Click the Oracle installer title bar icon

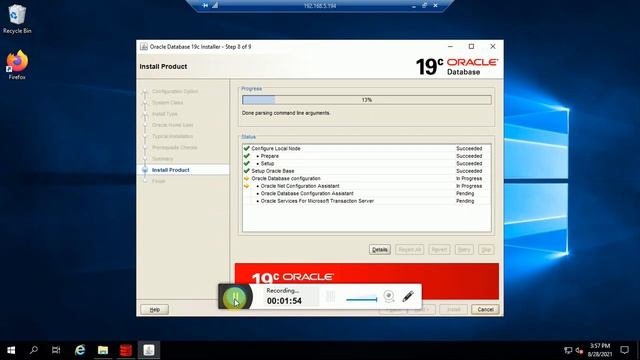coord(144,47)
